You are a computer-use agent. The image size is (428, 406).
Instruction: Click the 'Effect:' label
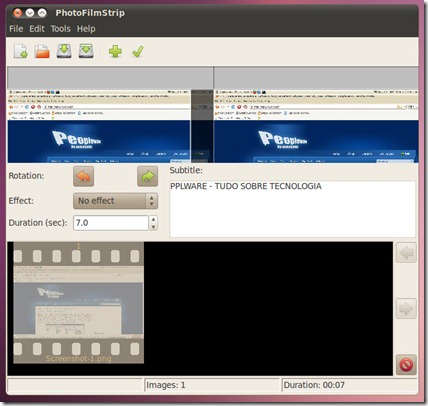click(21, 201)
